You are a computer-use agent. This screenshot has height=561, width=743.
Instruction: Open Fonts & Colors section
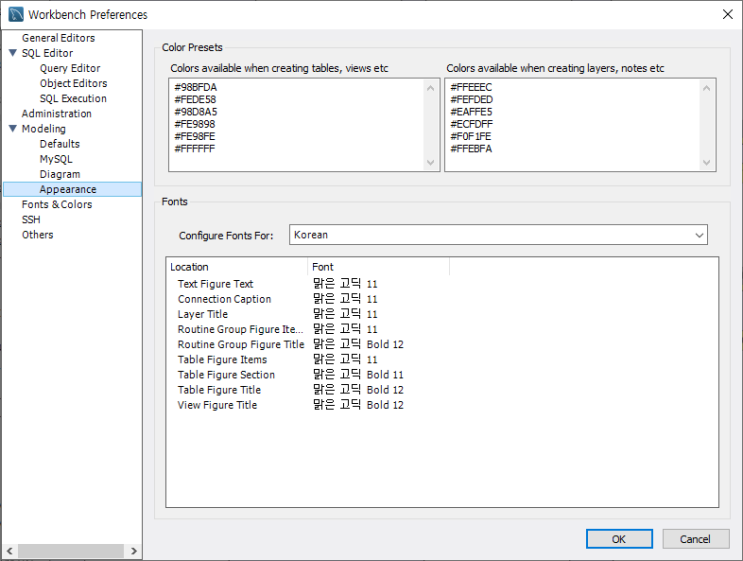click(57, 205)
